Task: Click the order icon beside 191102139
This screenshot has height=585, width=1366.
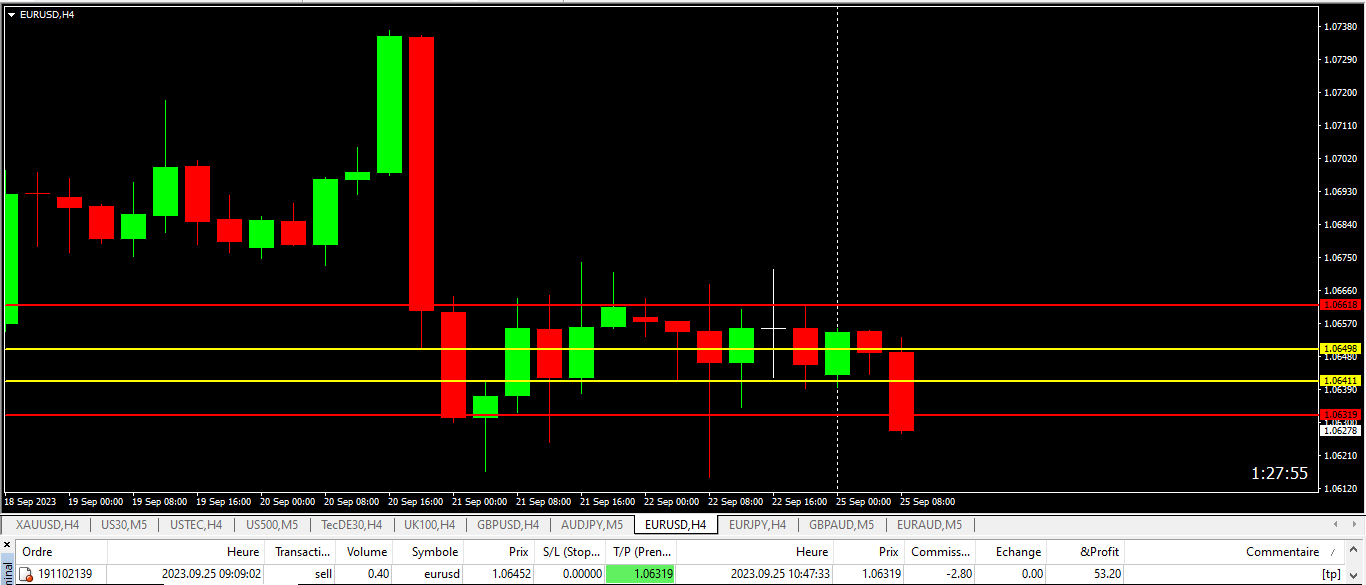Action: (26, 574)
